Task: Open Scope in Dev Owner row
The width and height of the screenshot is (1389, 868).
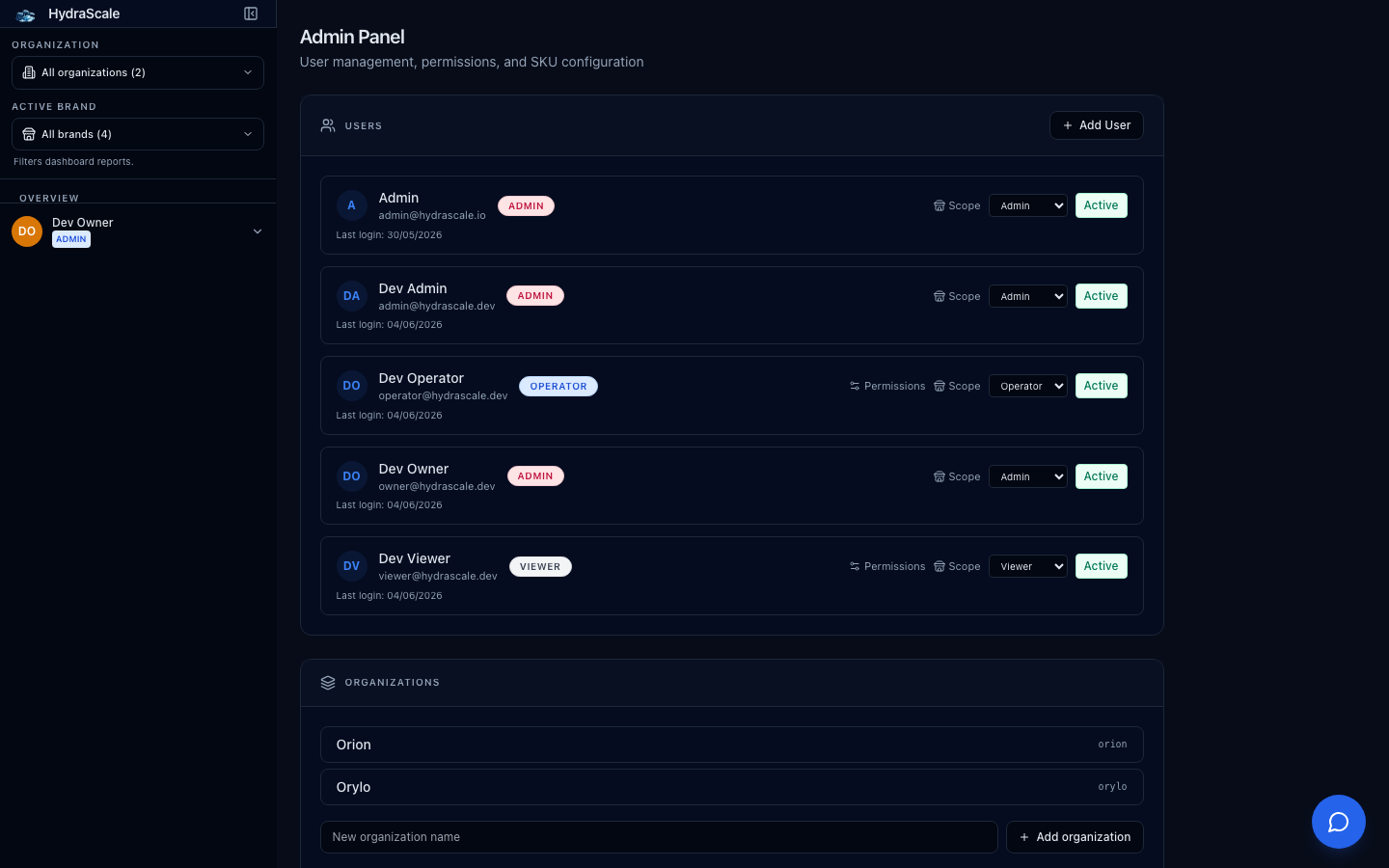Action: [957, 476]
